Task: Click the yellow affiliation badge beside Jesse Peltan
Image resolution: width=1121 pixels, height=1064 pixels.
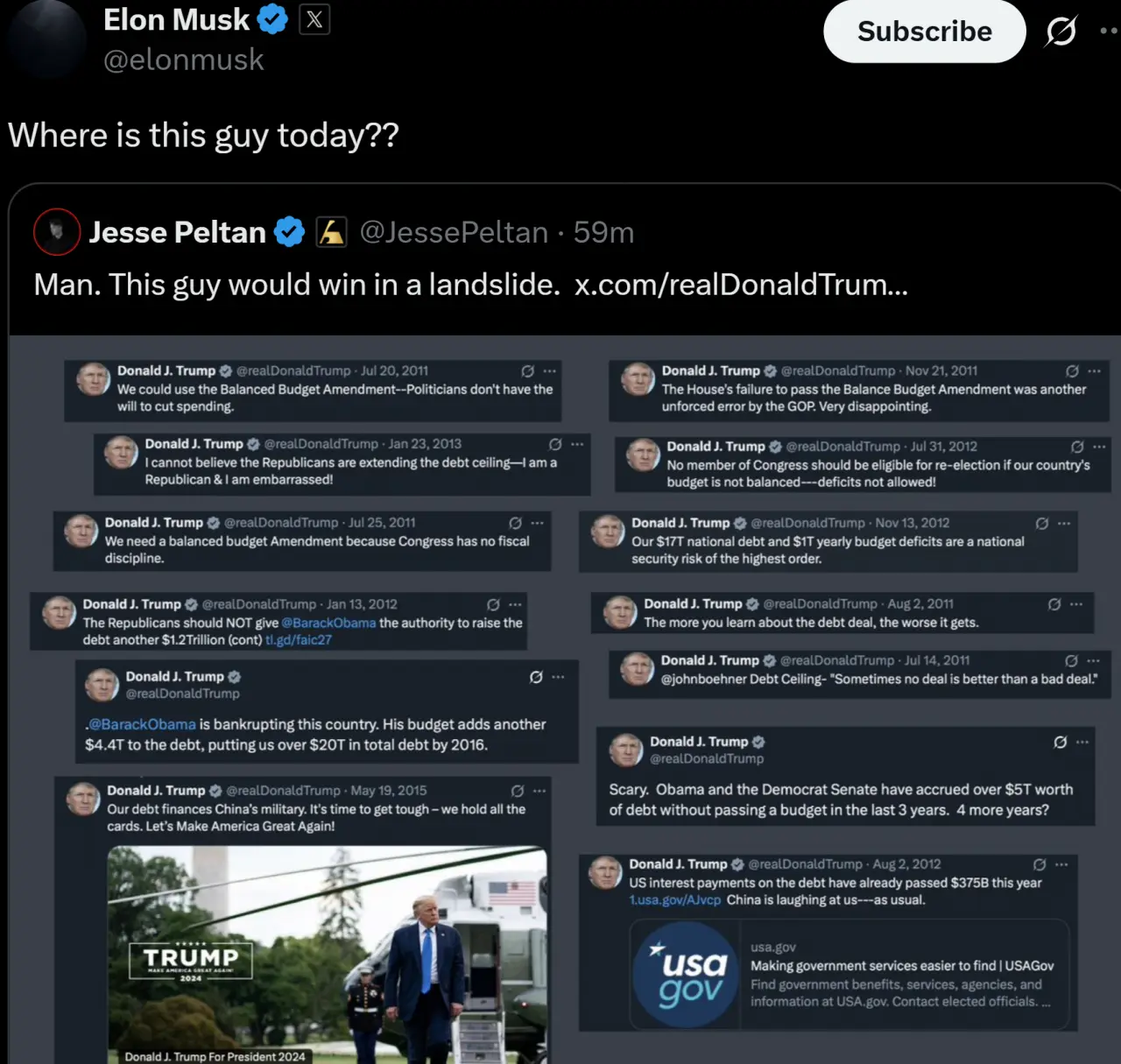Action: (331, 232)
